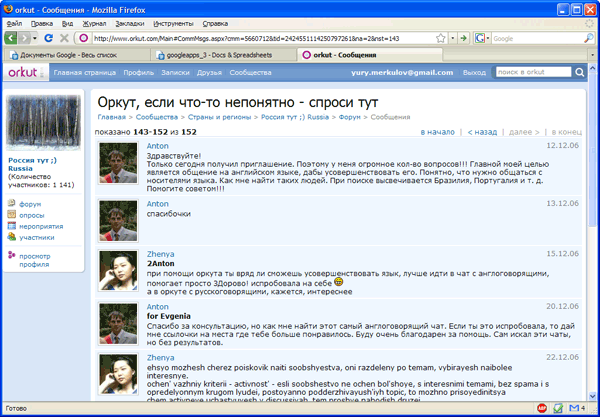Viewport: 600px width, 417px height.
Task: Open tab list dropdown arrow
Action: click(x=593, y=55)
